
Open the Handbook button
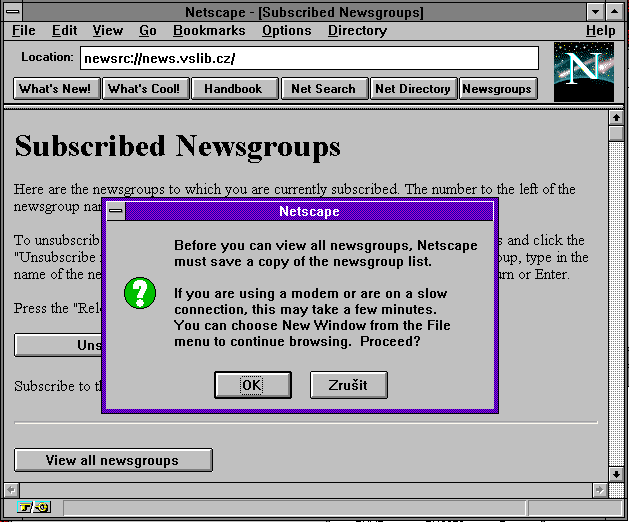(235, 88)
